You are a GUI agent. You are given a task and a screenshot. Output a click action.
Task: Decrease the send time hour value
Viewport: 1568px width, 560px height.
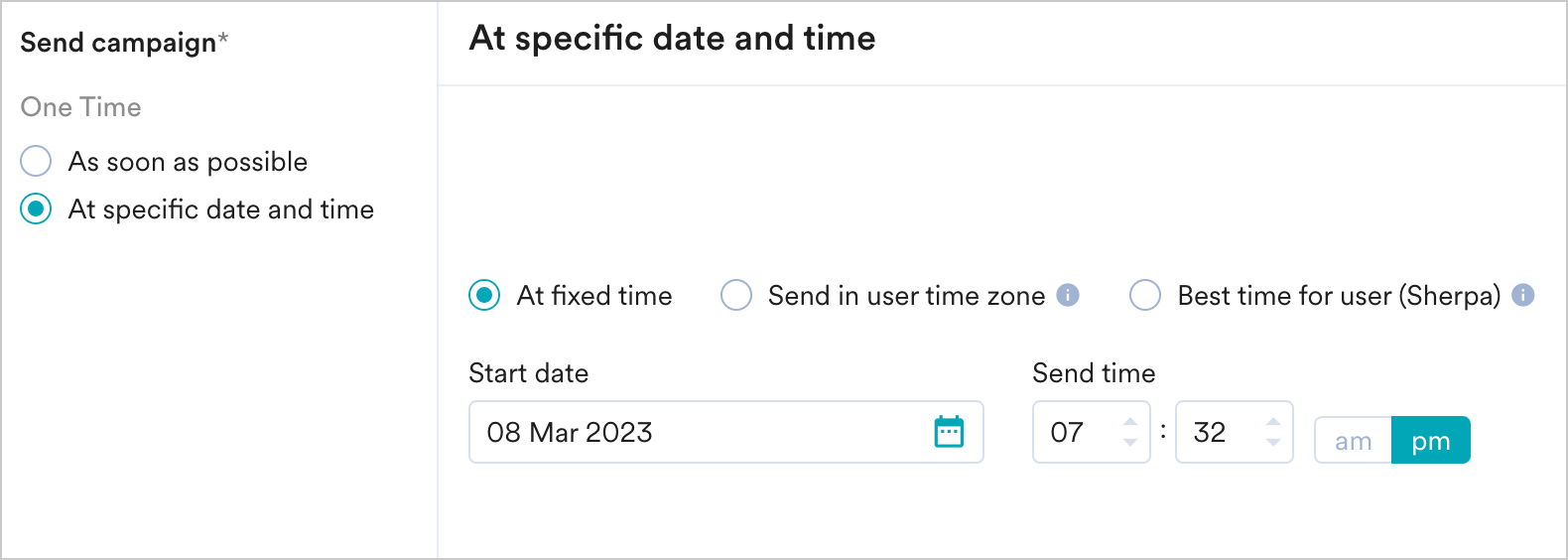pos(1130,442)
